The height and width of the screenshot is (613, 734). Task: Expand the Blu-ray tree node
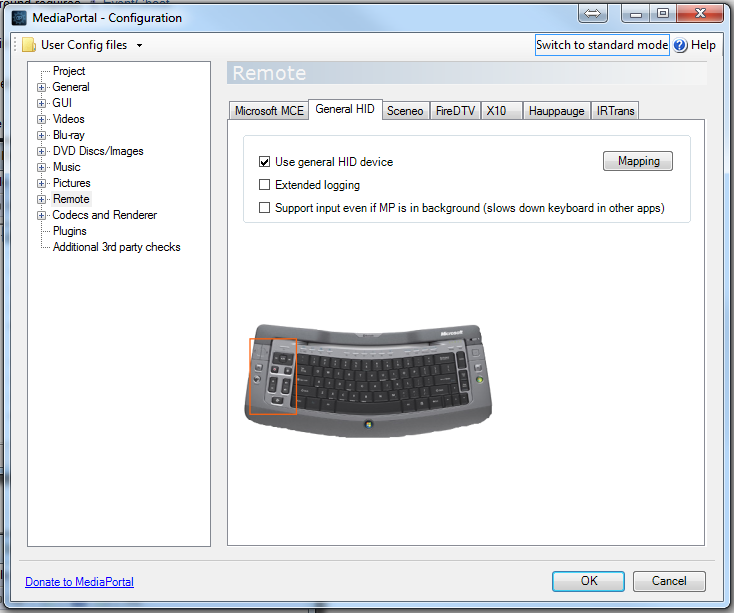(x=42, y=136)
